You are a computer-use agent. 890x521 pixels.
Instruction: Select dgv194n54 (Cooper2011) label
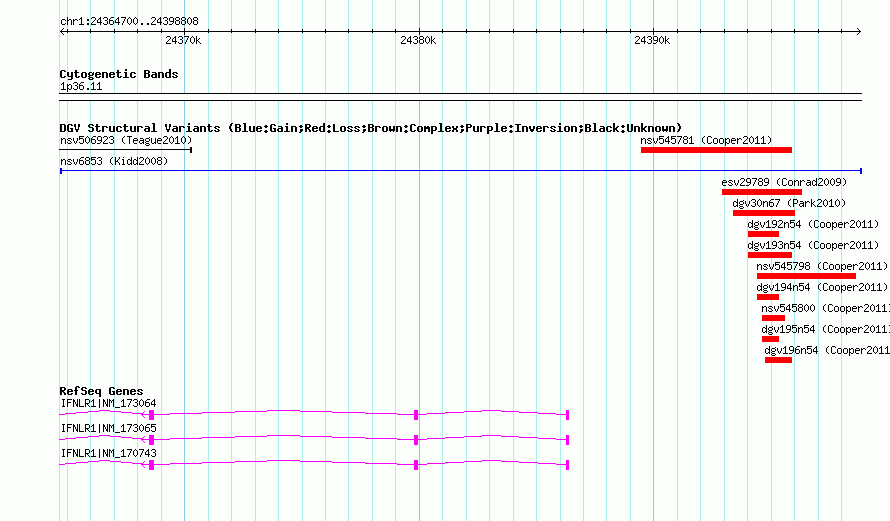tap(822, 287)
